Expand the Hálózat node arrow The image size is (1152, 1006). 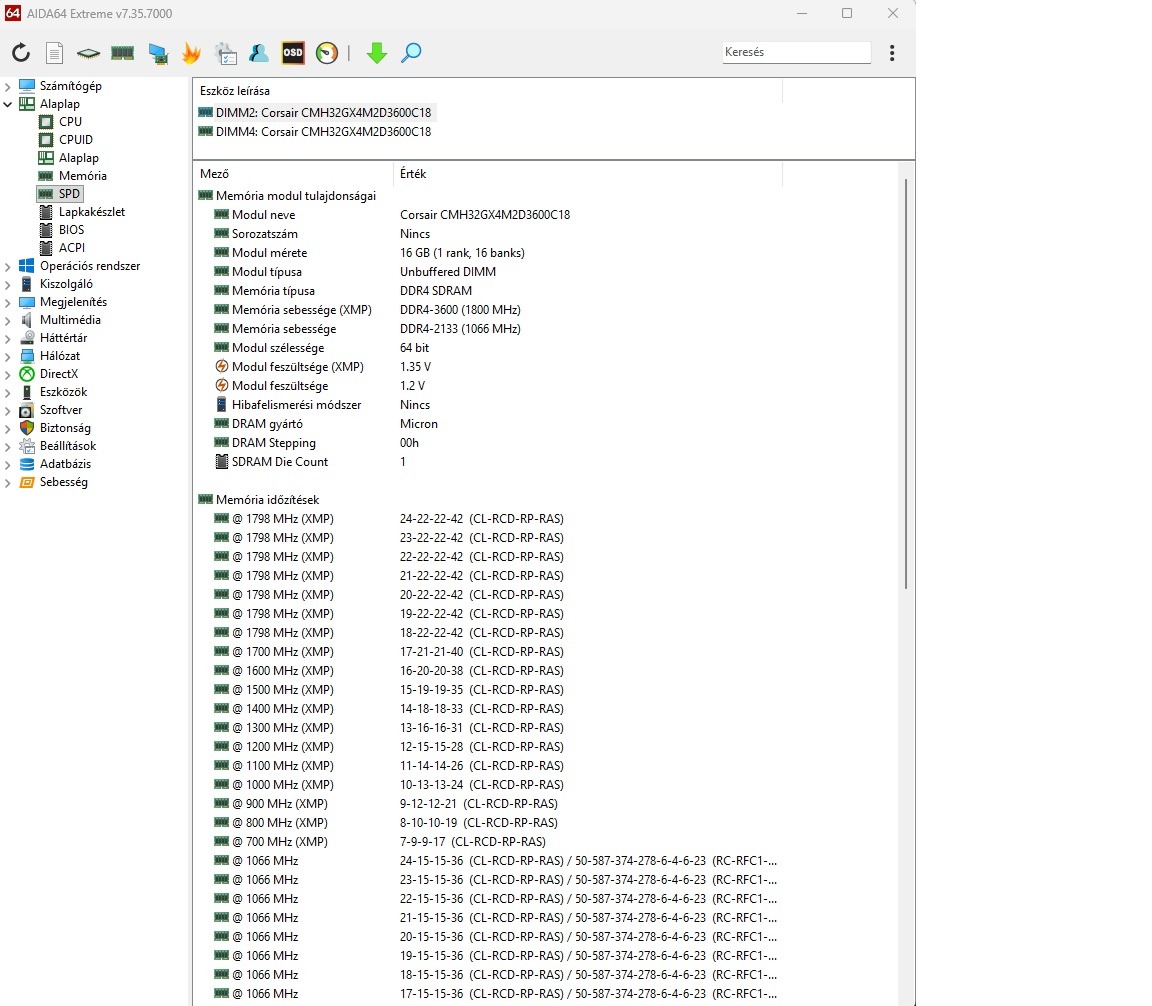[x=8, y=356]
